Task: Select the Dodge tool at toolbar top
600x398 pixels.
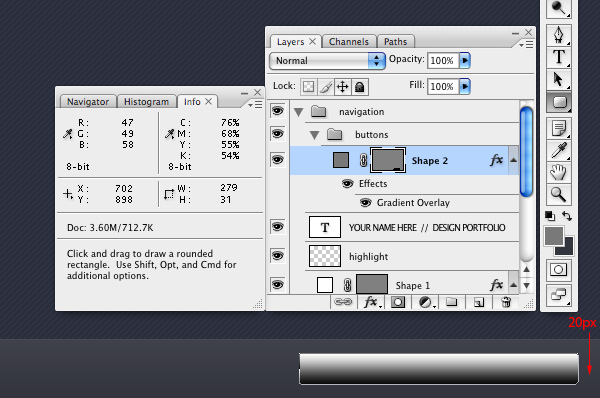Action: point(559,8)
